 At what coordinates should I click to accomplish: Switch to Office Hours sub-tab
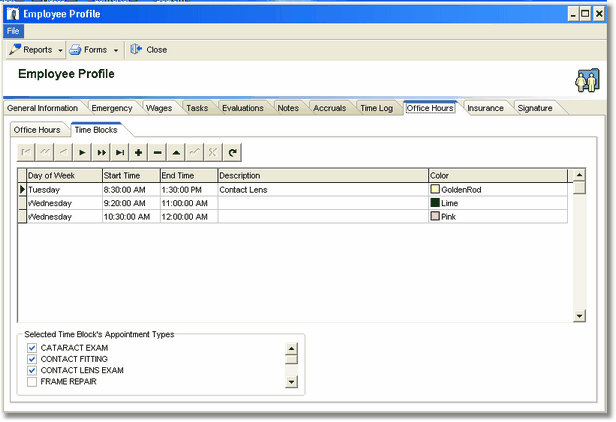point(37,130)
